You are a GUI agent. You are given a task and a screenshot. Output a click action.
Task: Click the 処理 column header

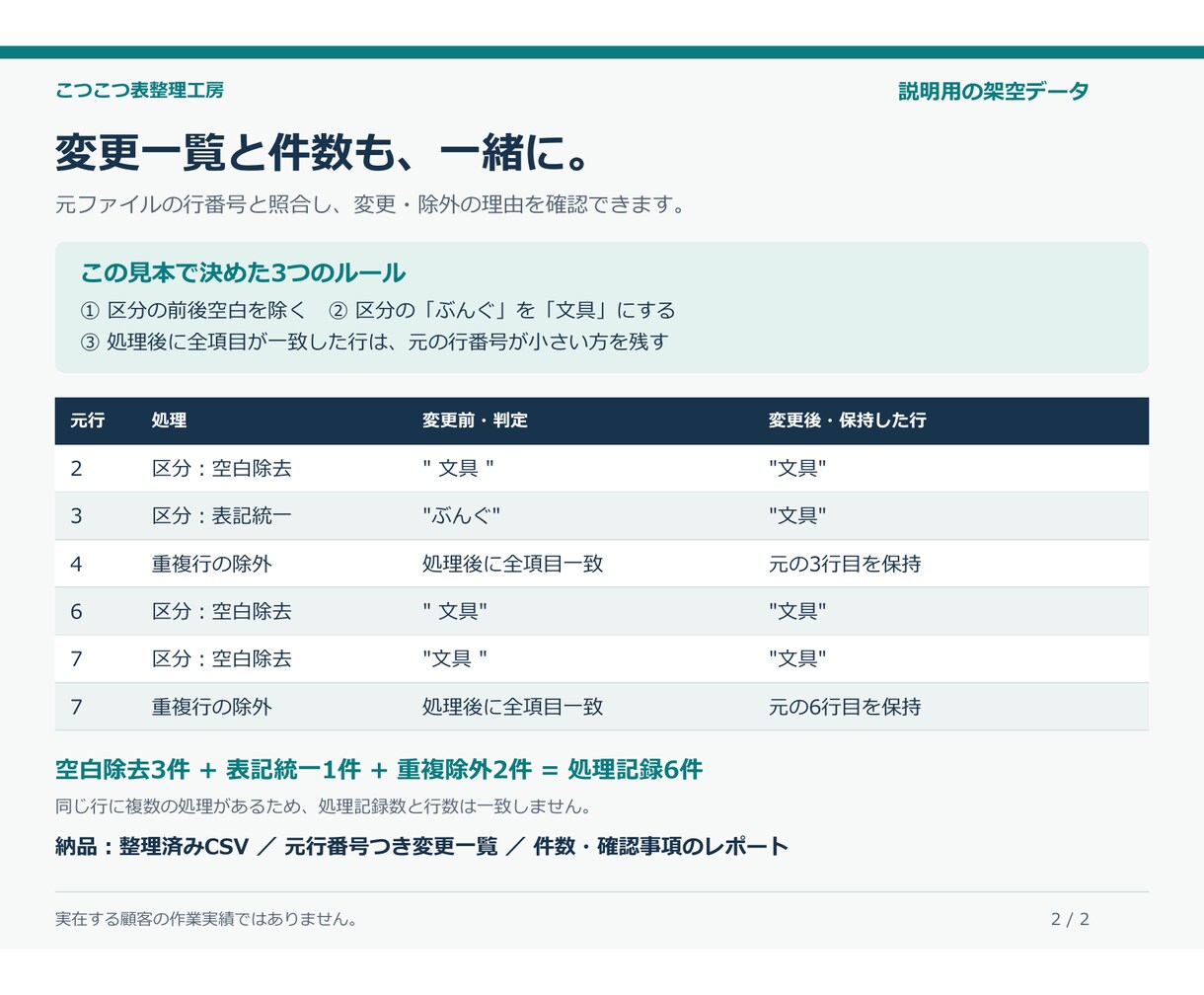[169, 421]
